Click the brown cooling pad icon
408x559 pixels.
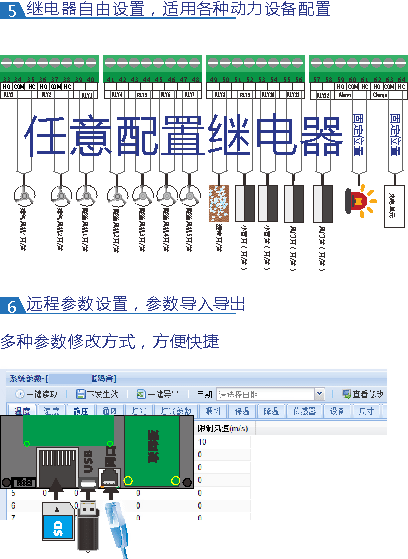pyautogui.click(x=219, y=203)
